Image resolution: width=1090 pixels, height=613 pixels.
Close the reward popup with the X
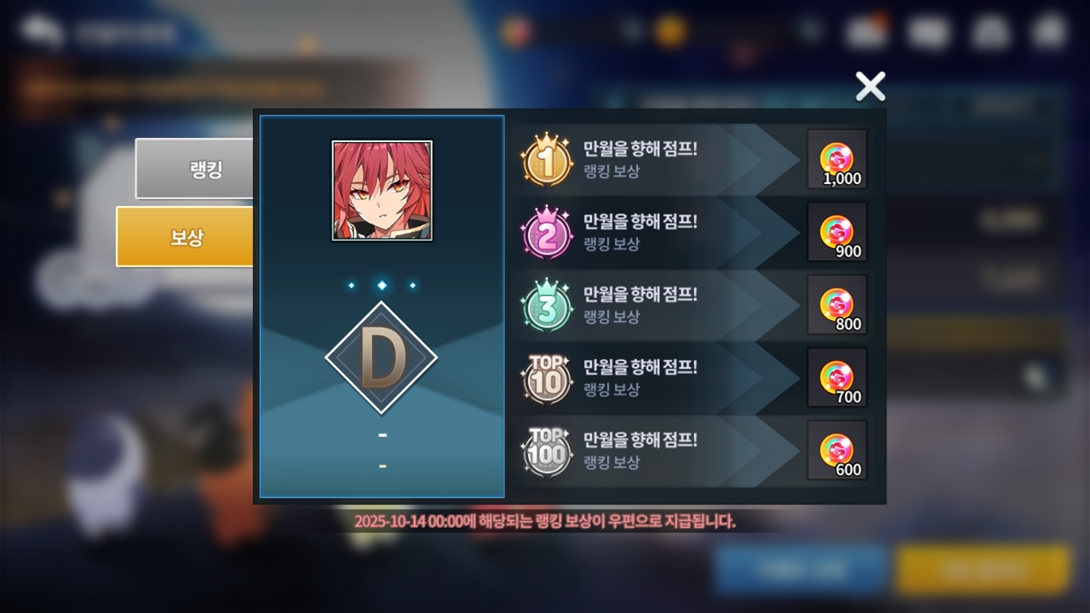pos(870,87)
